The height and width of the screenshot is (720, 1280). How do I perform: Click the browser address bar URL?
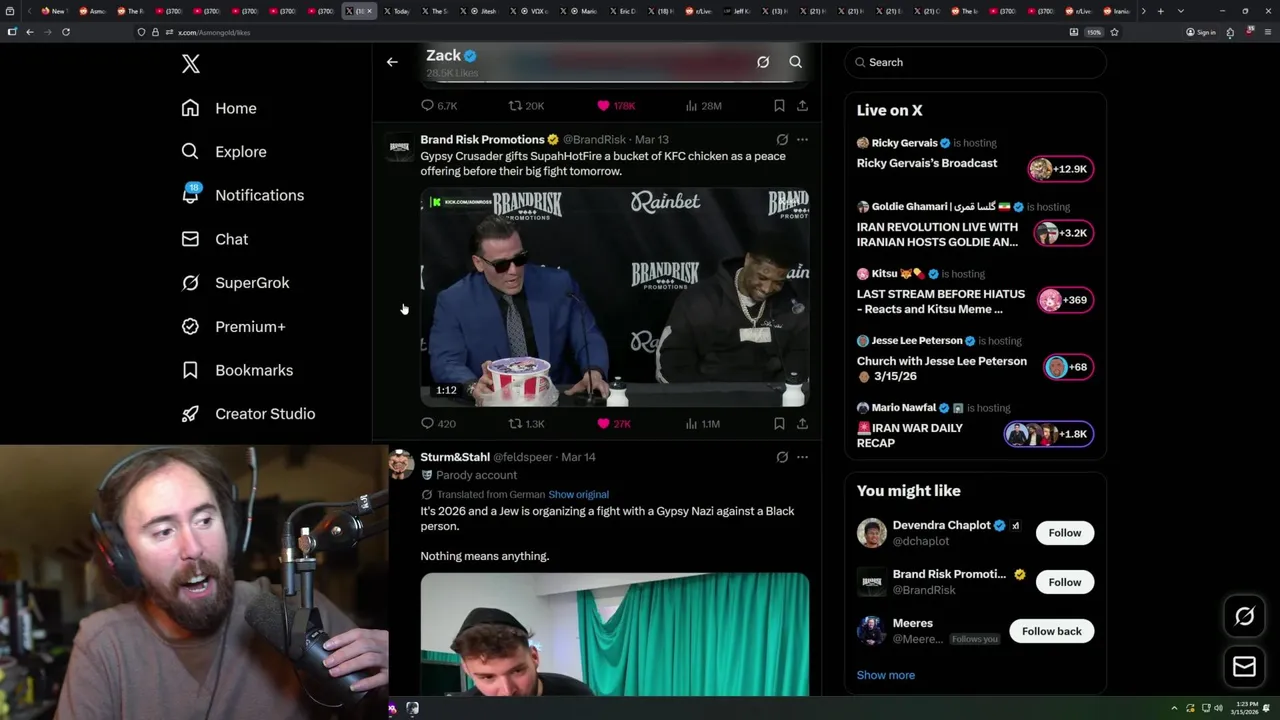214,32
